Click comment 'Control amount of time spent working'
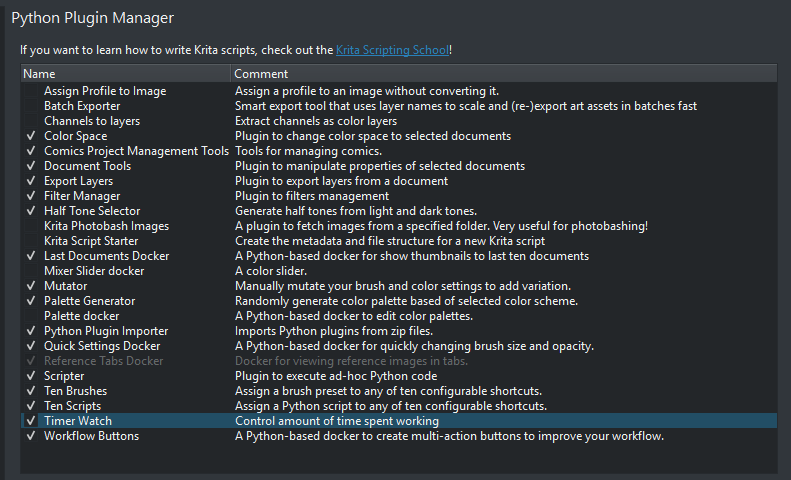Screen dimensions: 791x480 tap(337, 421)
